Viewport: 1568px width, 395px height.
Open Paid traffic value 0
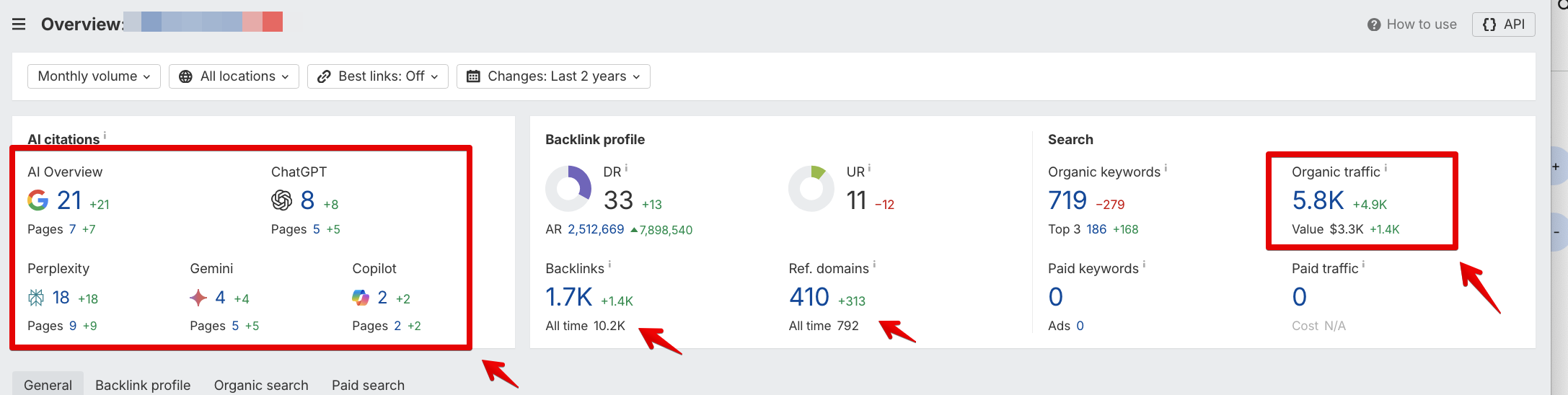1300,297
